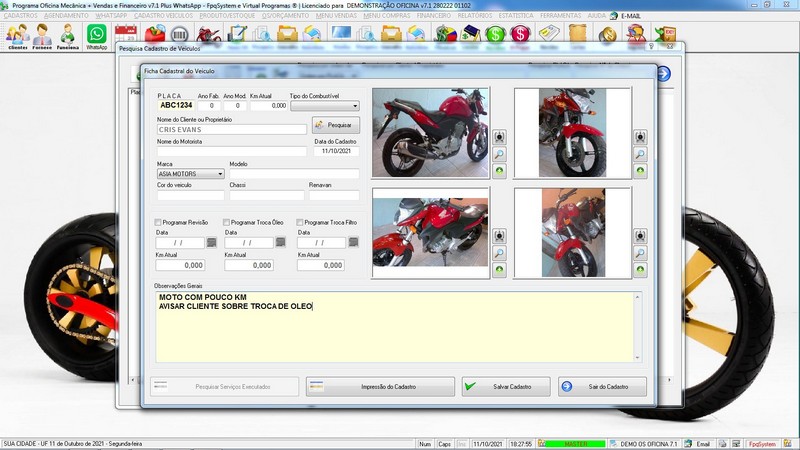This screenshot has width=800, height=450.
Task: Click the Modelo input field
Action: click(293, 173)
